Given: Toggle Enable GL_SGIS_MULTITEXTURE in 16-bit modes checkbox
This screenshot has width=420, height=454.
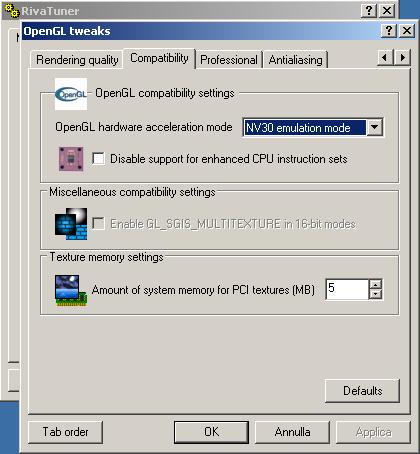Looking at the screenshot, I should point(98,224).
